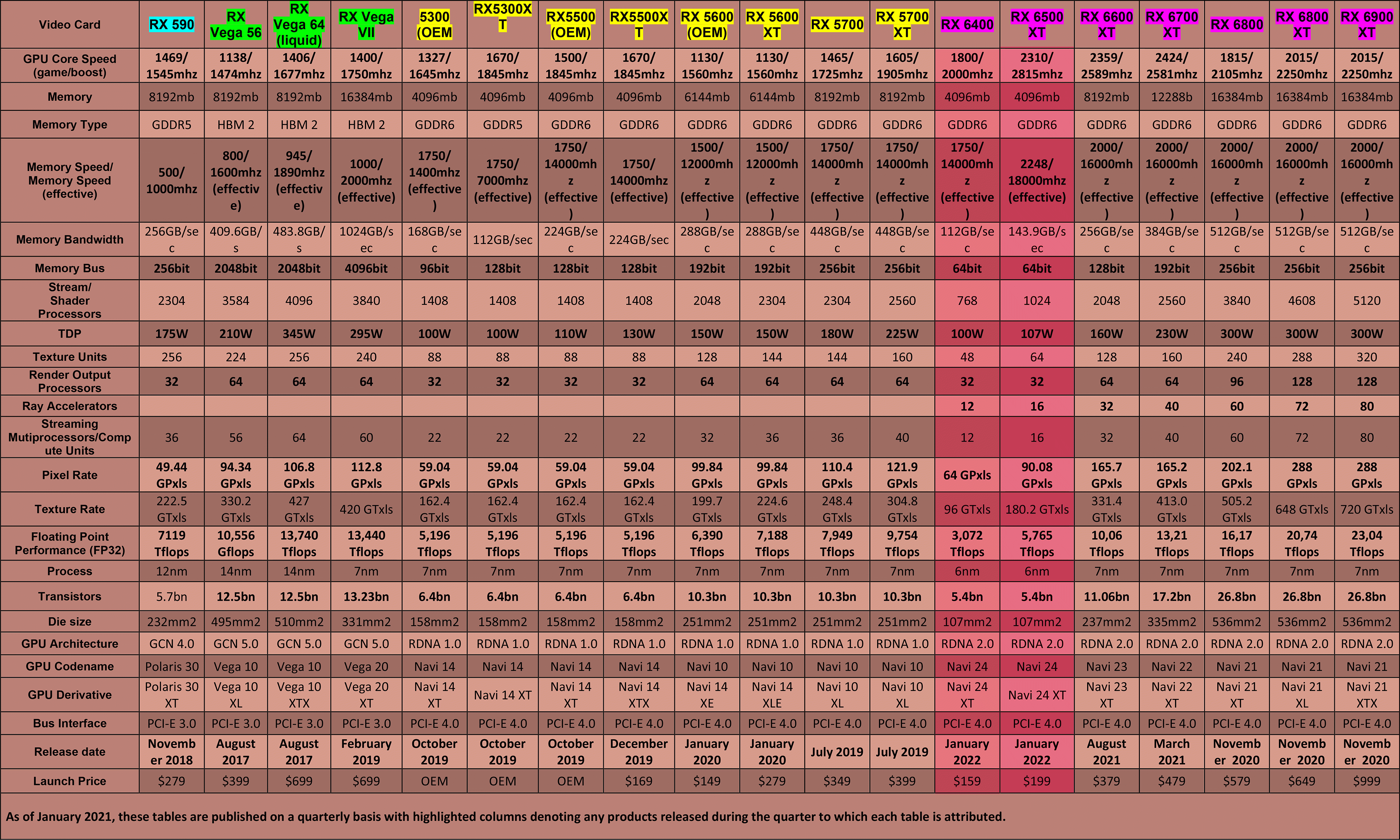Click the Transistors row label
The image size is (1400, 840).
pos(70,596)
